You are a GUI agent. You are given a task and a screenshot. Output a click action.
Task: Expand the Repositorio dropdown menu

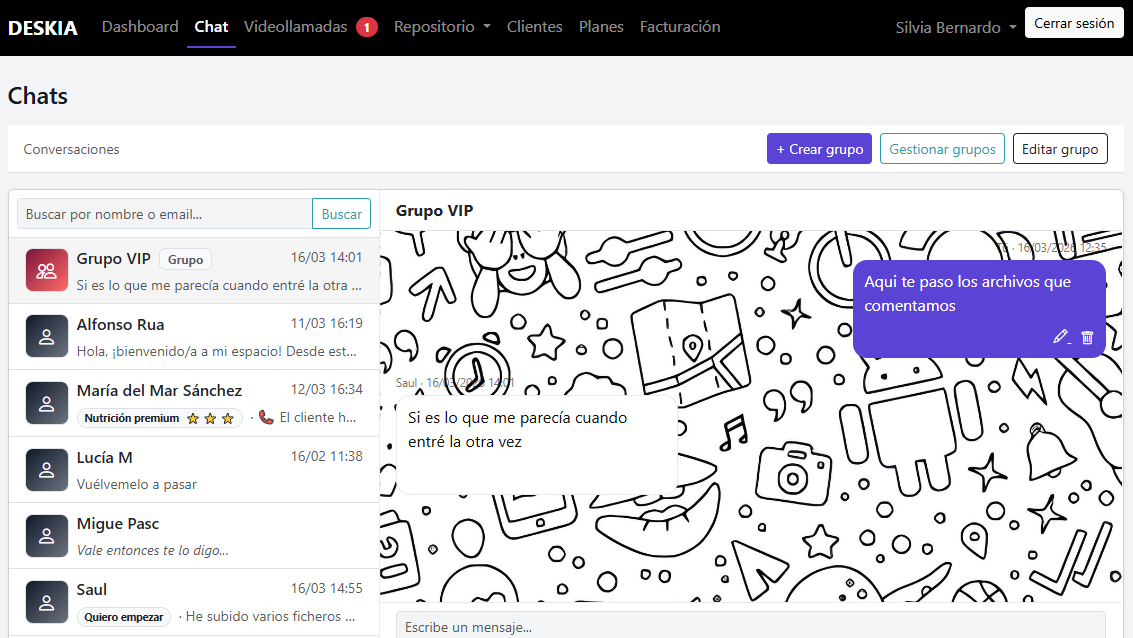[x=442, y=27]
